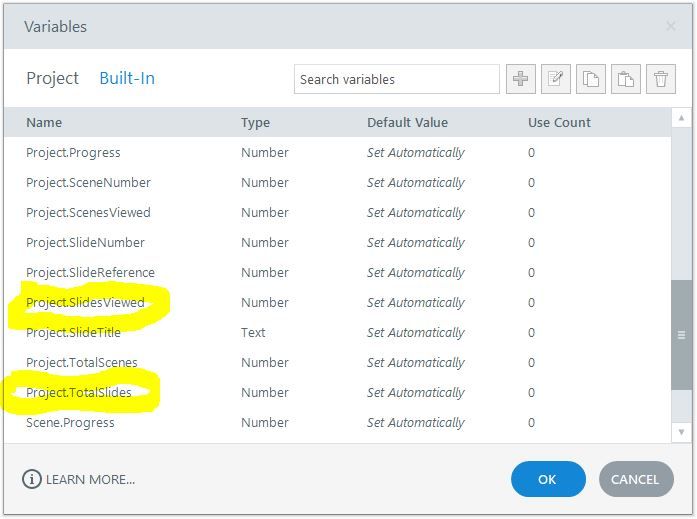Open the Built-In variables tab
The width and height of the screenshot is (697, 519).
pyautogui.click(x=127, y=78)
